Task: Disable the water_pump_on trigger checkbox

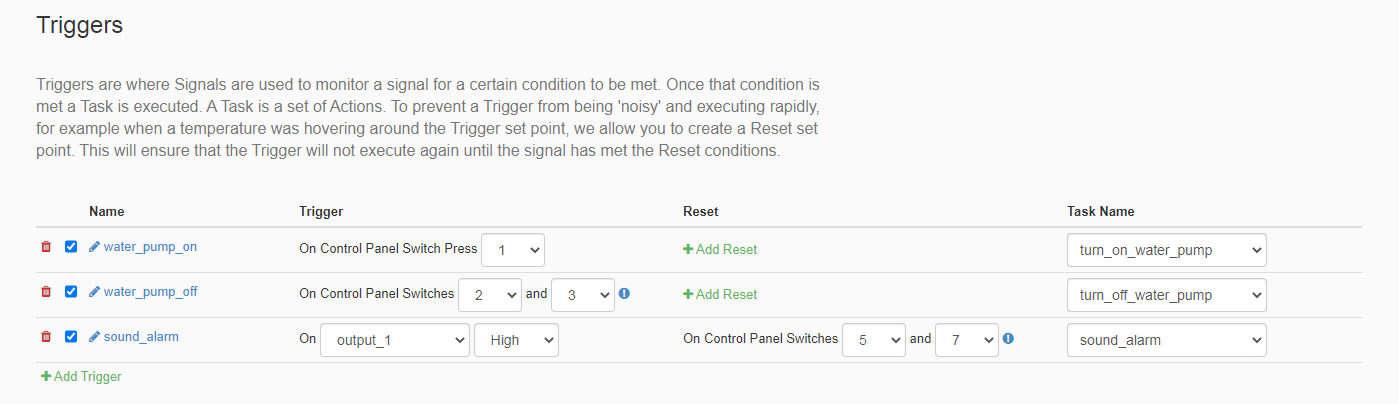Action: point(71,246)
